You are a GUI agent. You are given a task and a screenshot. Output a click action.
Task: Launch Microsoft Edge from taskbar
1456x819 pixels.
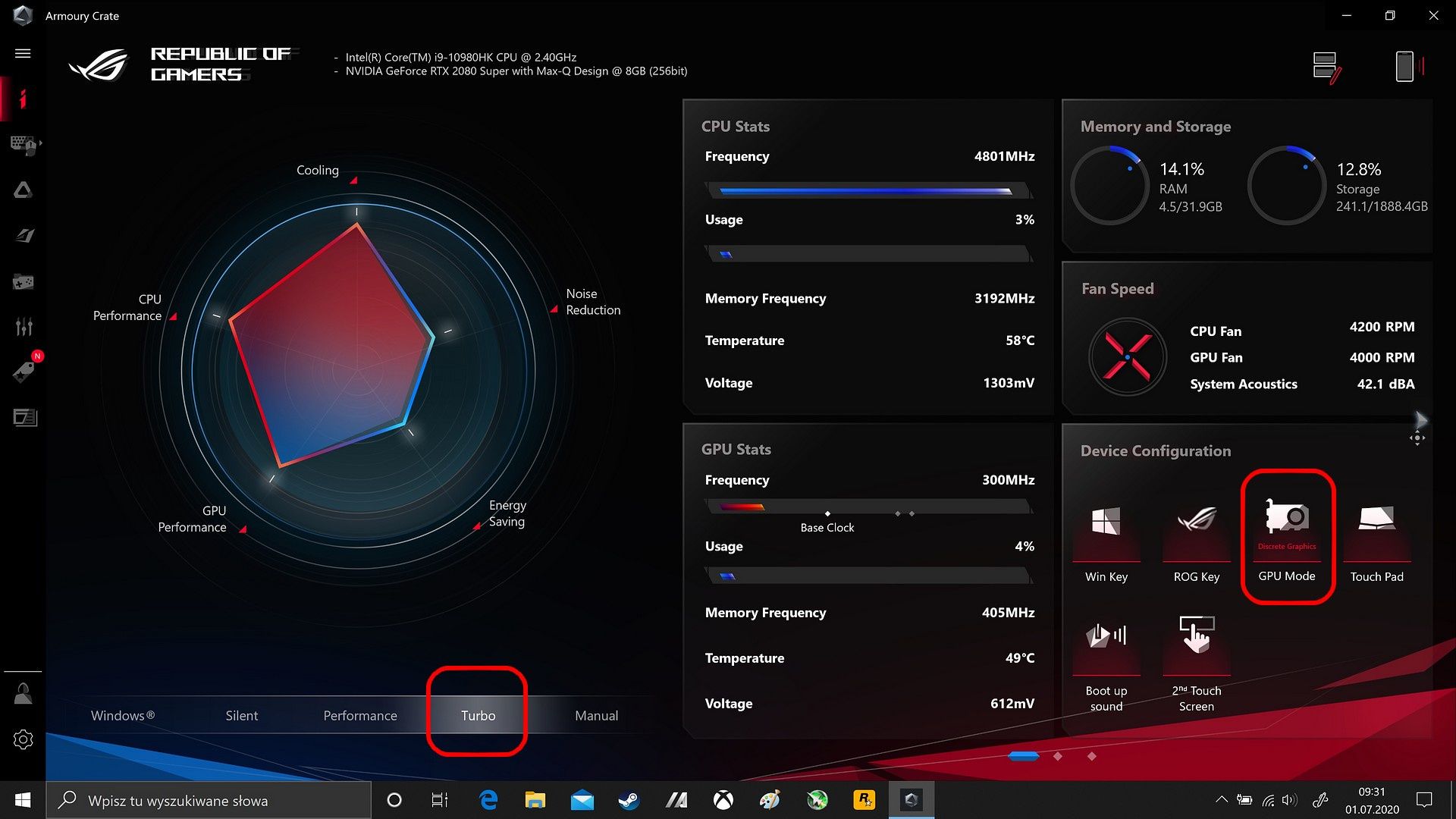point(488,800)
